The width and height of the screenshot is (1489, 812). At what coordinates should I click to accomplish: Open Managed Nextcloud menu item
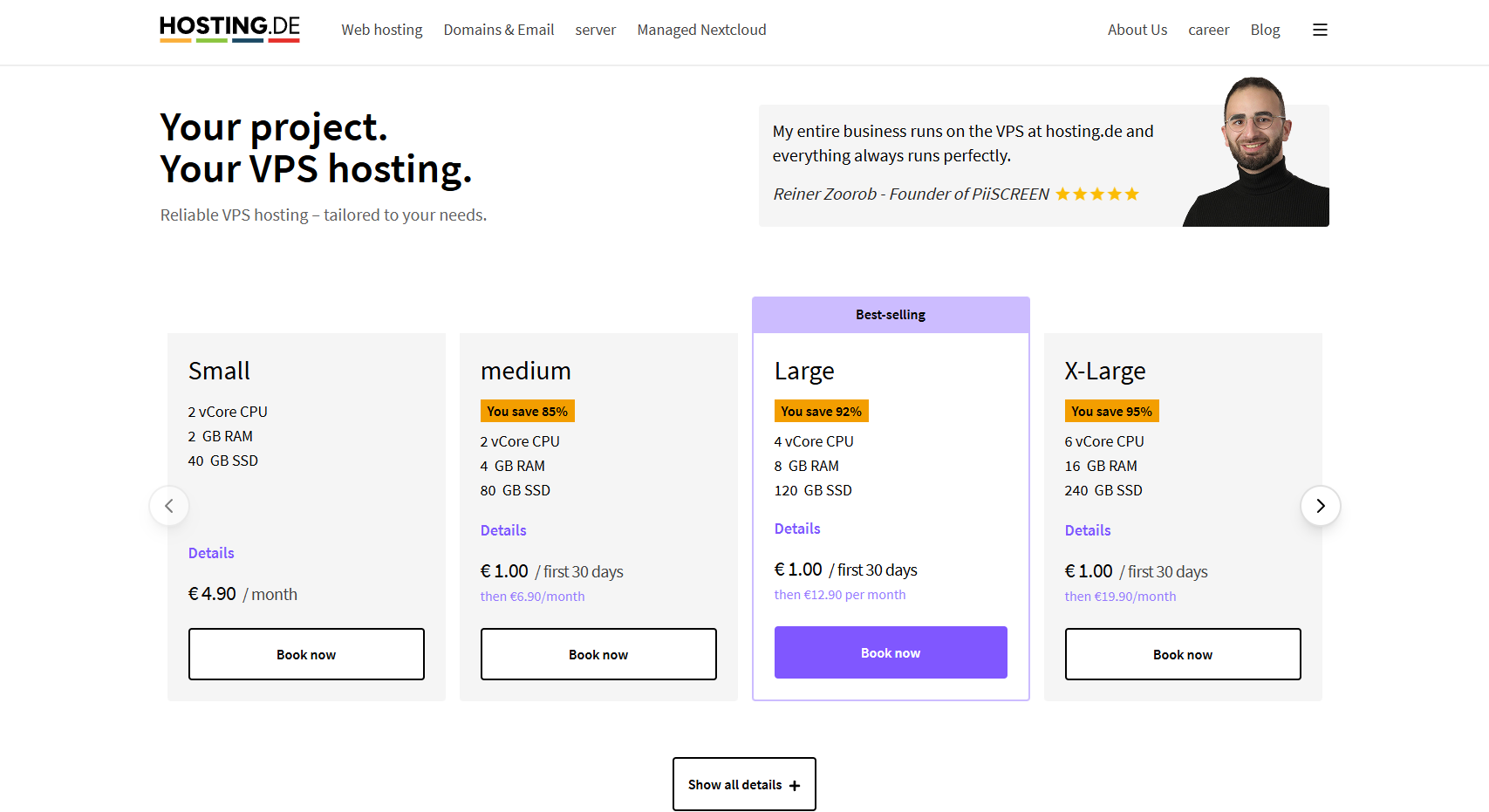701,30
